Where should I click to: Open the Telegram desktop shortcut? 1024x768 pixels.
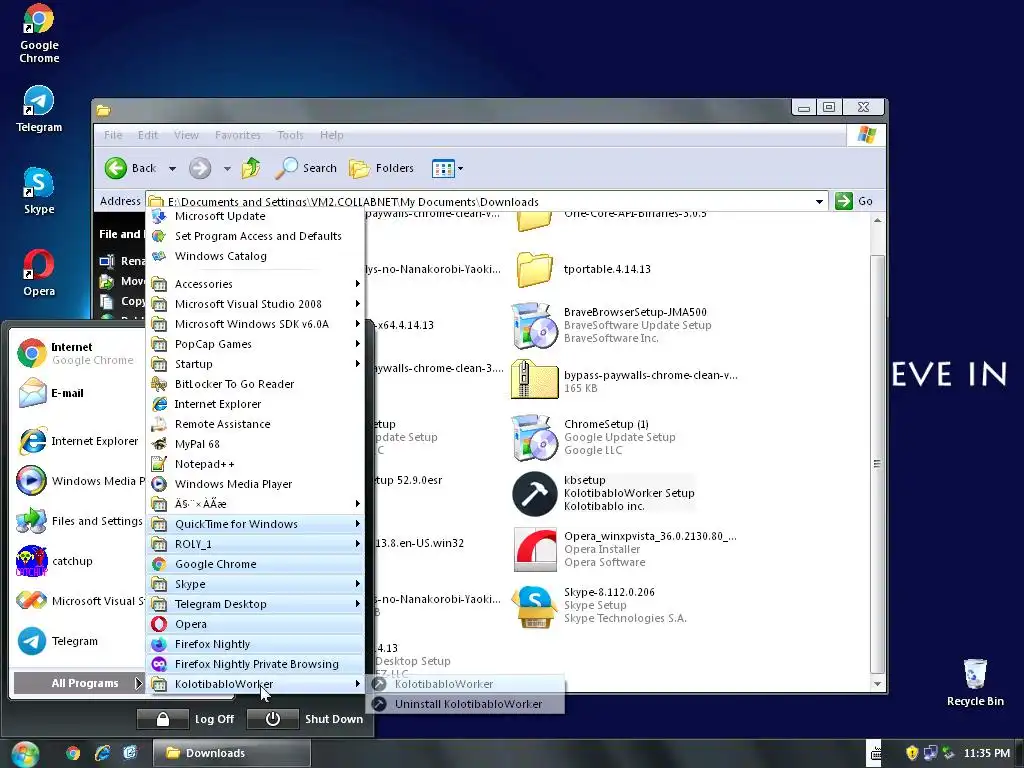tap(39, 109)
